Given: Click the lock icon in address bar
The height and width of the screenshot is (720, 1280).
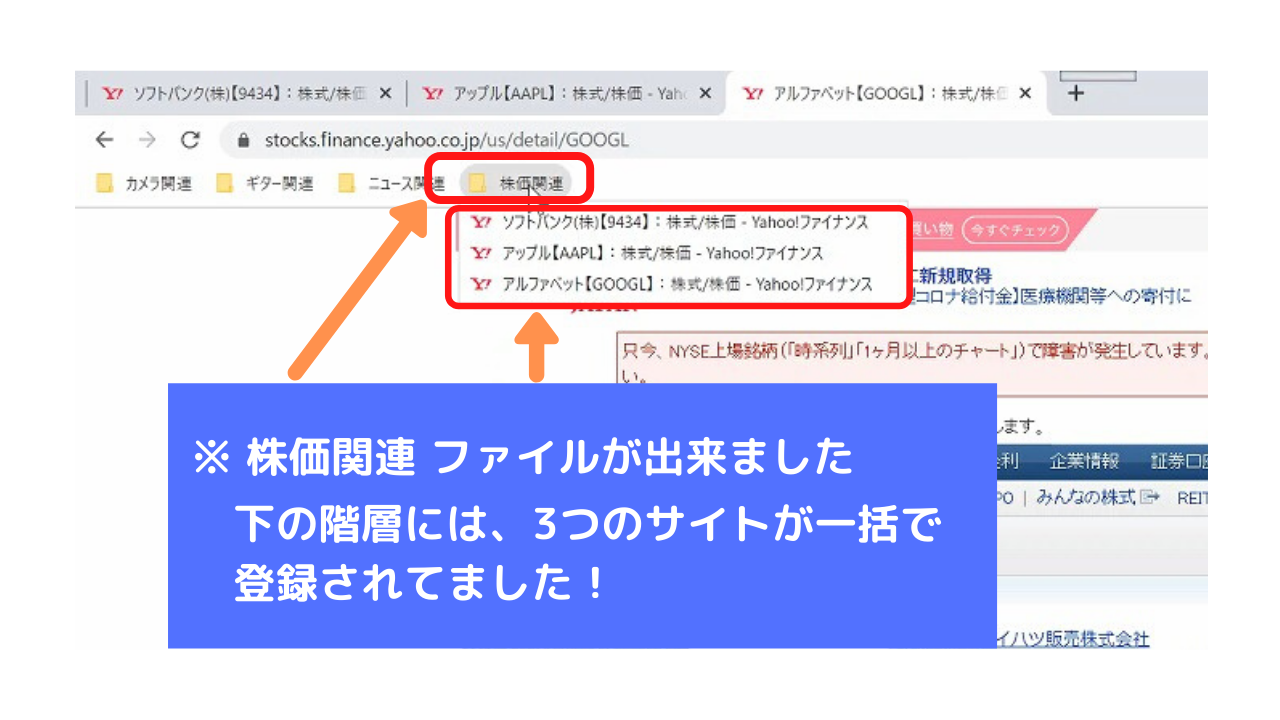Looking at the screenshot, I should 243,141.
